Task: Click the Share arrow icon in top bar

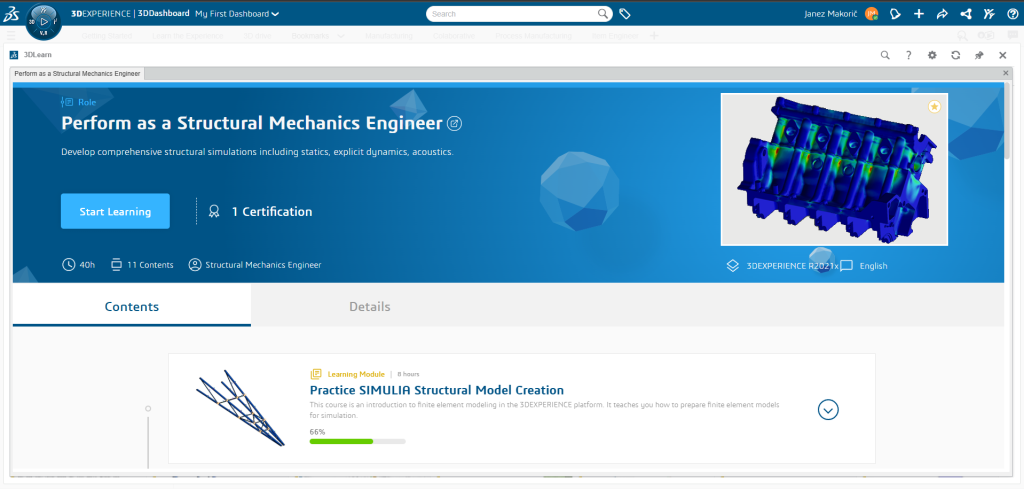Action: (942, 14)
